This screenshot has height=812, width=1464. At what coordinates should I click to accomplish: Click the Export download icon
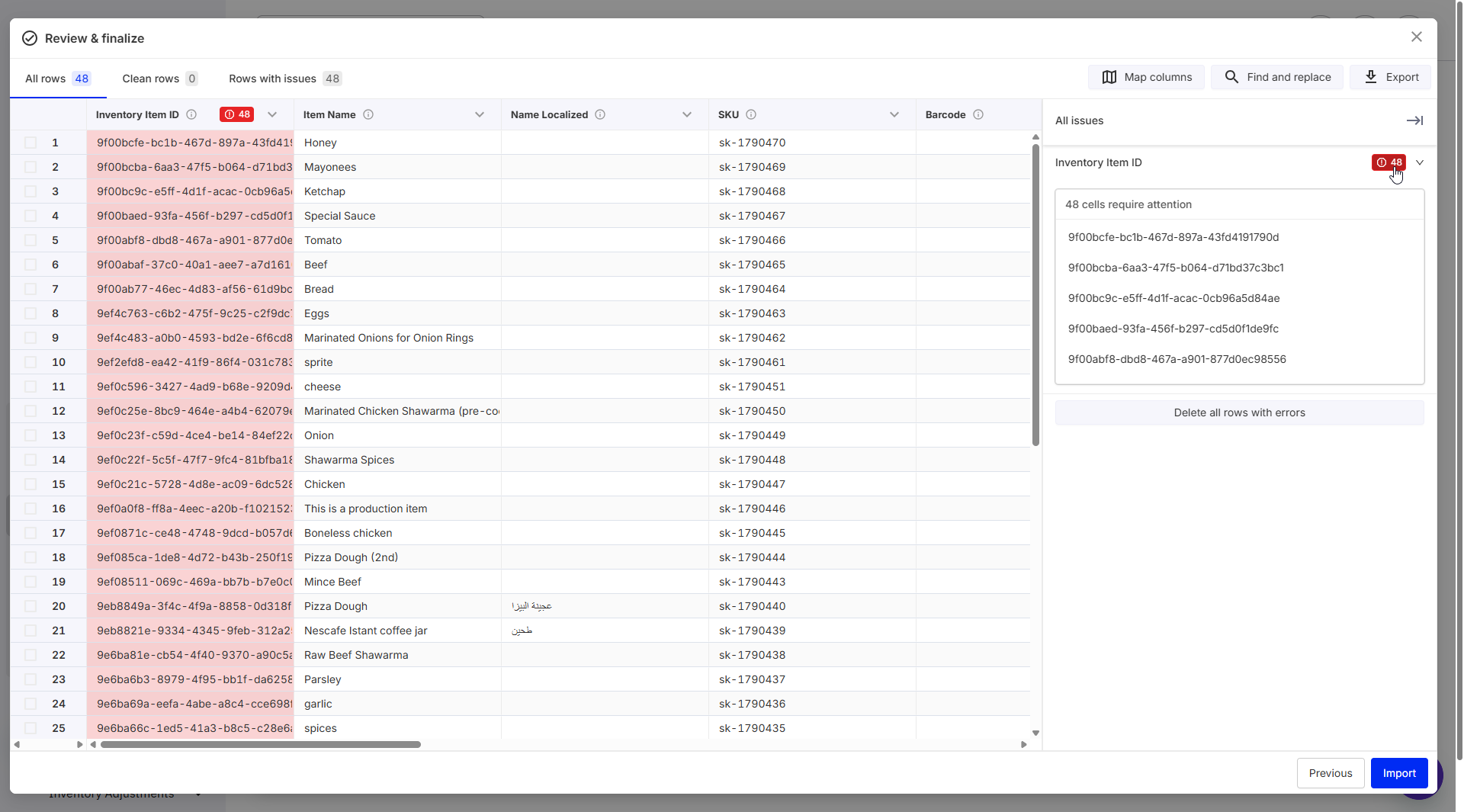[x=1370, y=77]
